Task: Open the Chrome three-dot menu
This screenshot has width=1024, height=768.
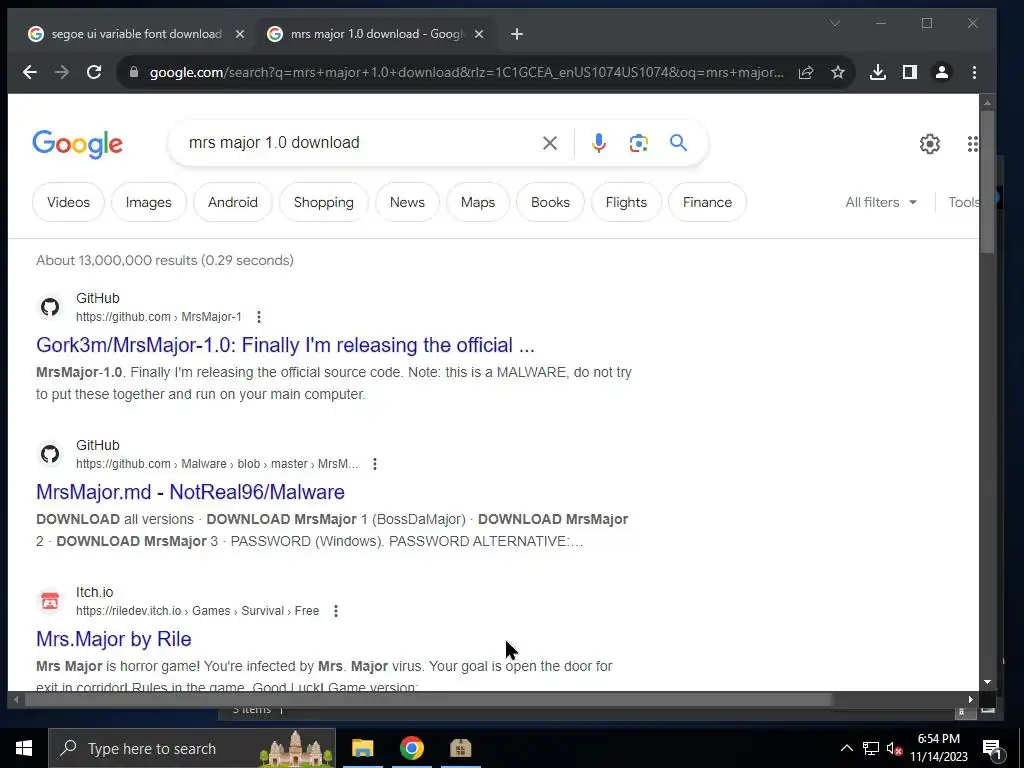Action: tap(974, 72)
